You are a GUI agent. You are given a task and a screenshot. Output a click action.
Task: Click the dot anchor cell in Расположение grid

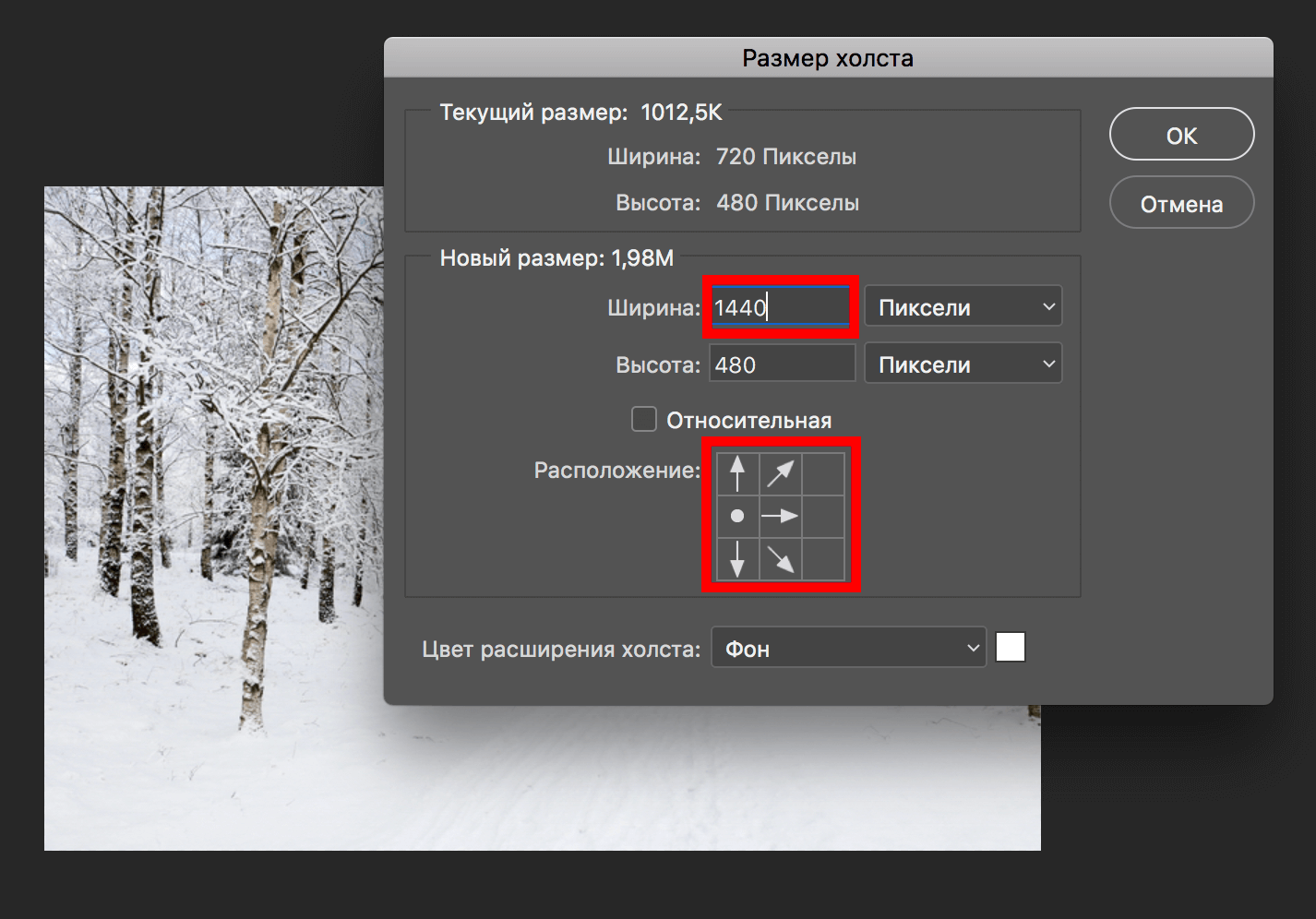737,516
